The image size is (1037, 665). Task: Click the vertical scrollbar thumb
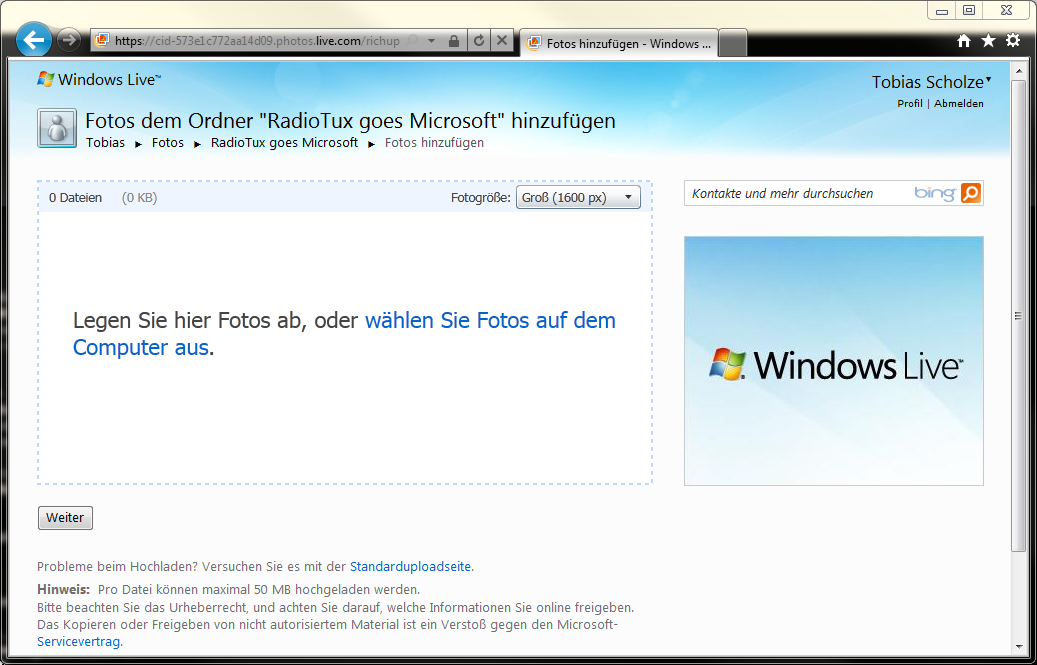[x=1018, y=317]
